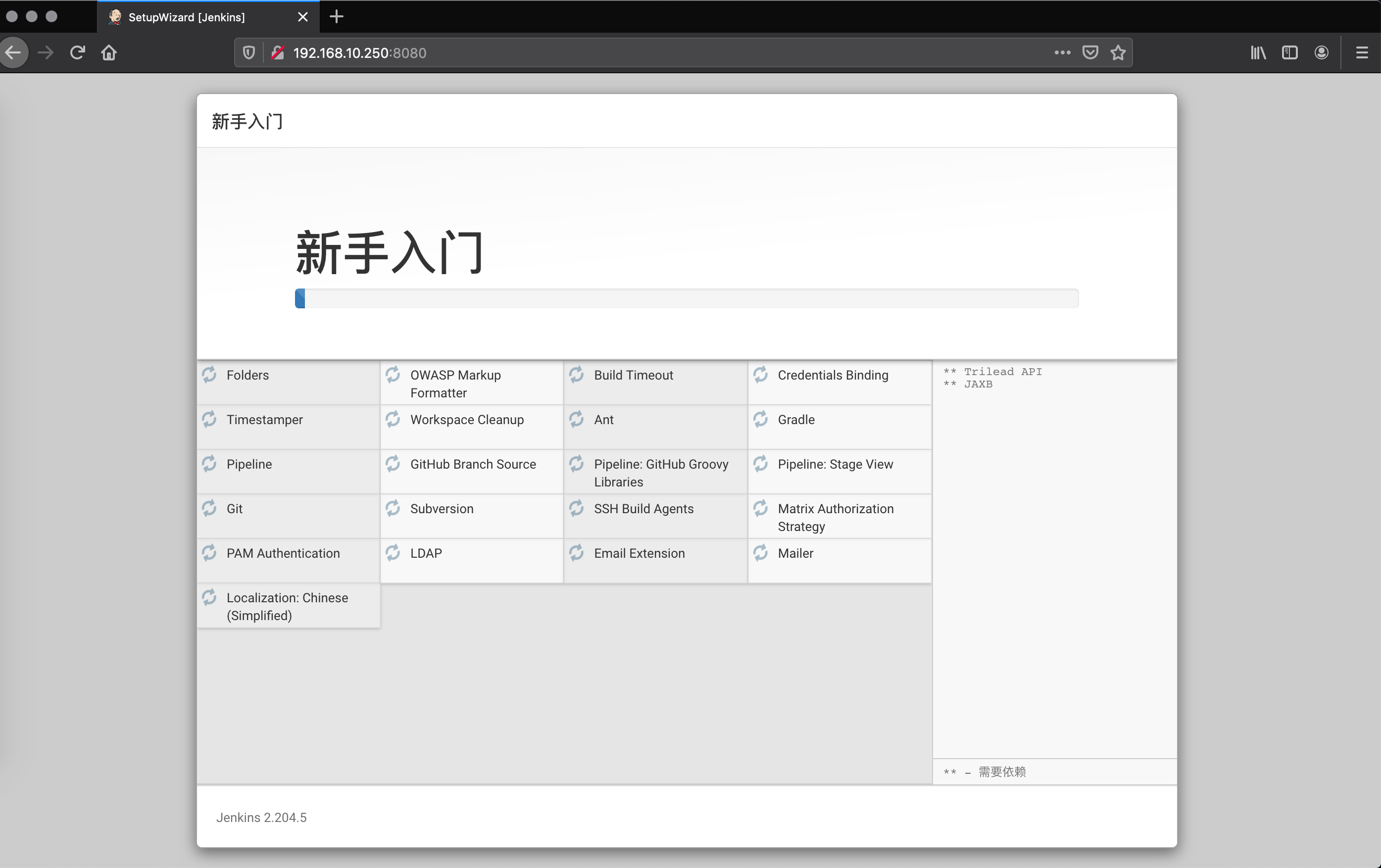The image size is (1381, 868).
Task: Click the Localization: Chinese spinner icon
Action: (209, 597)
